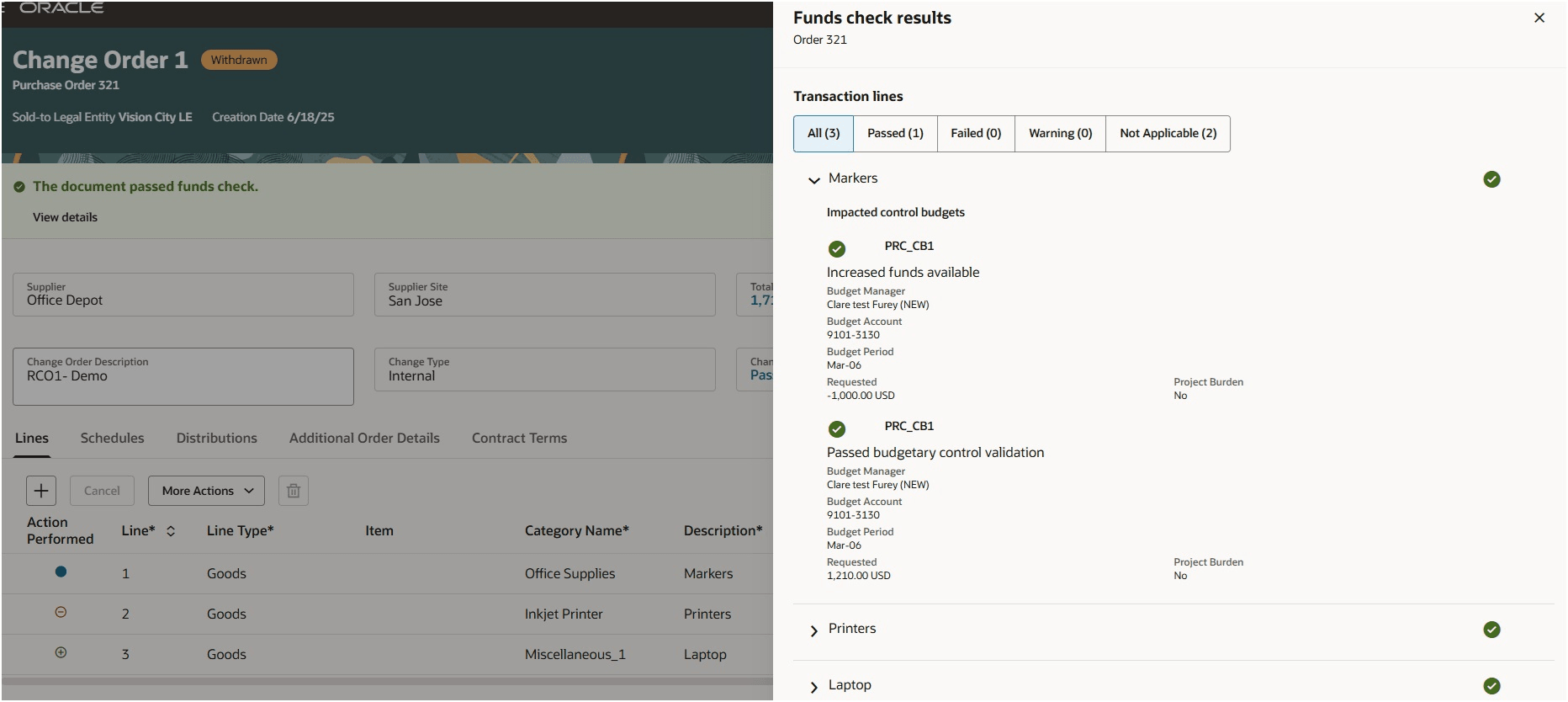Click the Withdrawn status badge

pyautogui.click(x=239, y=60)
